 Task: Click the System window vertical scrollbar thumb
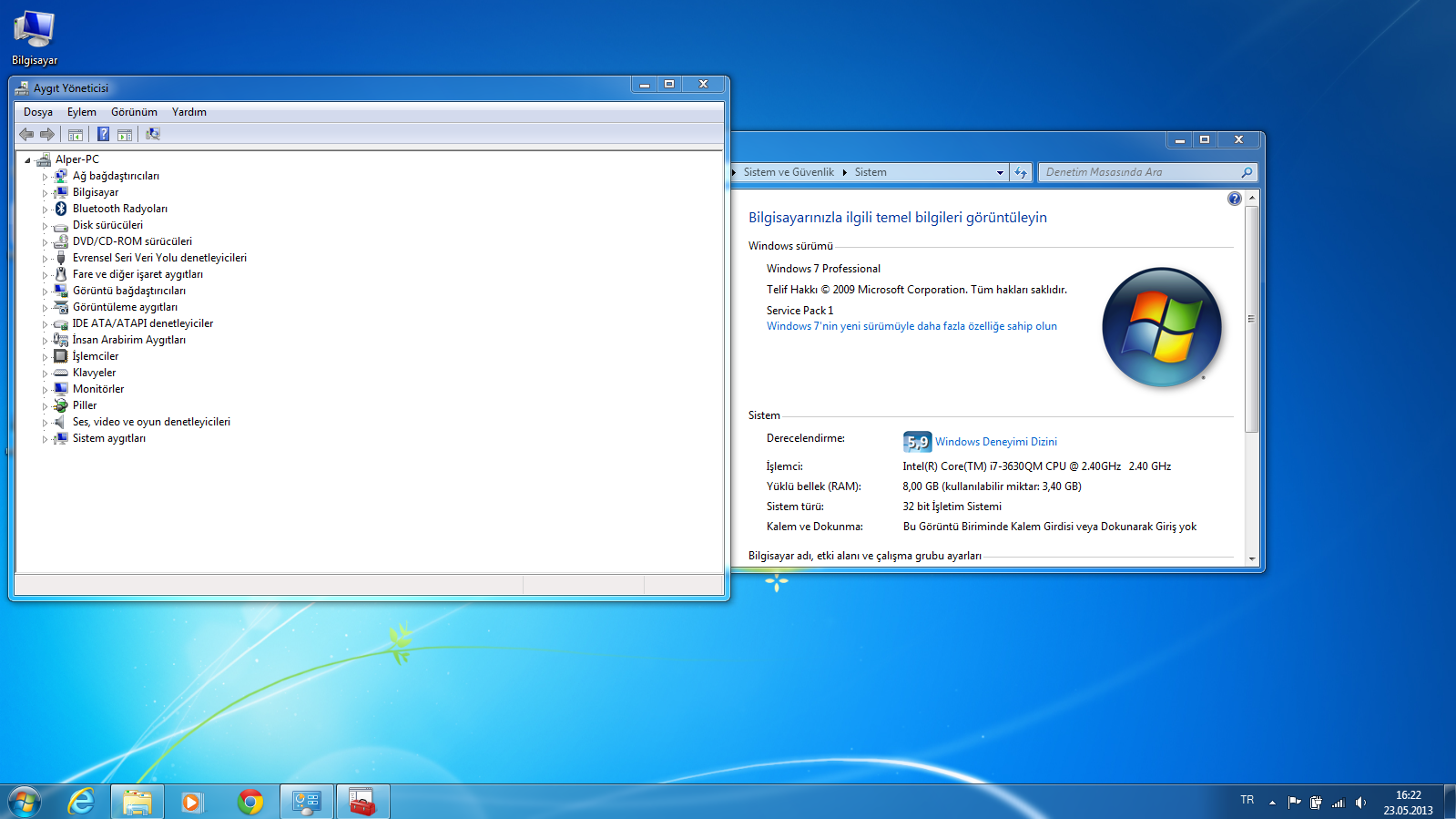coord(1252,319)
